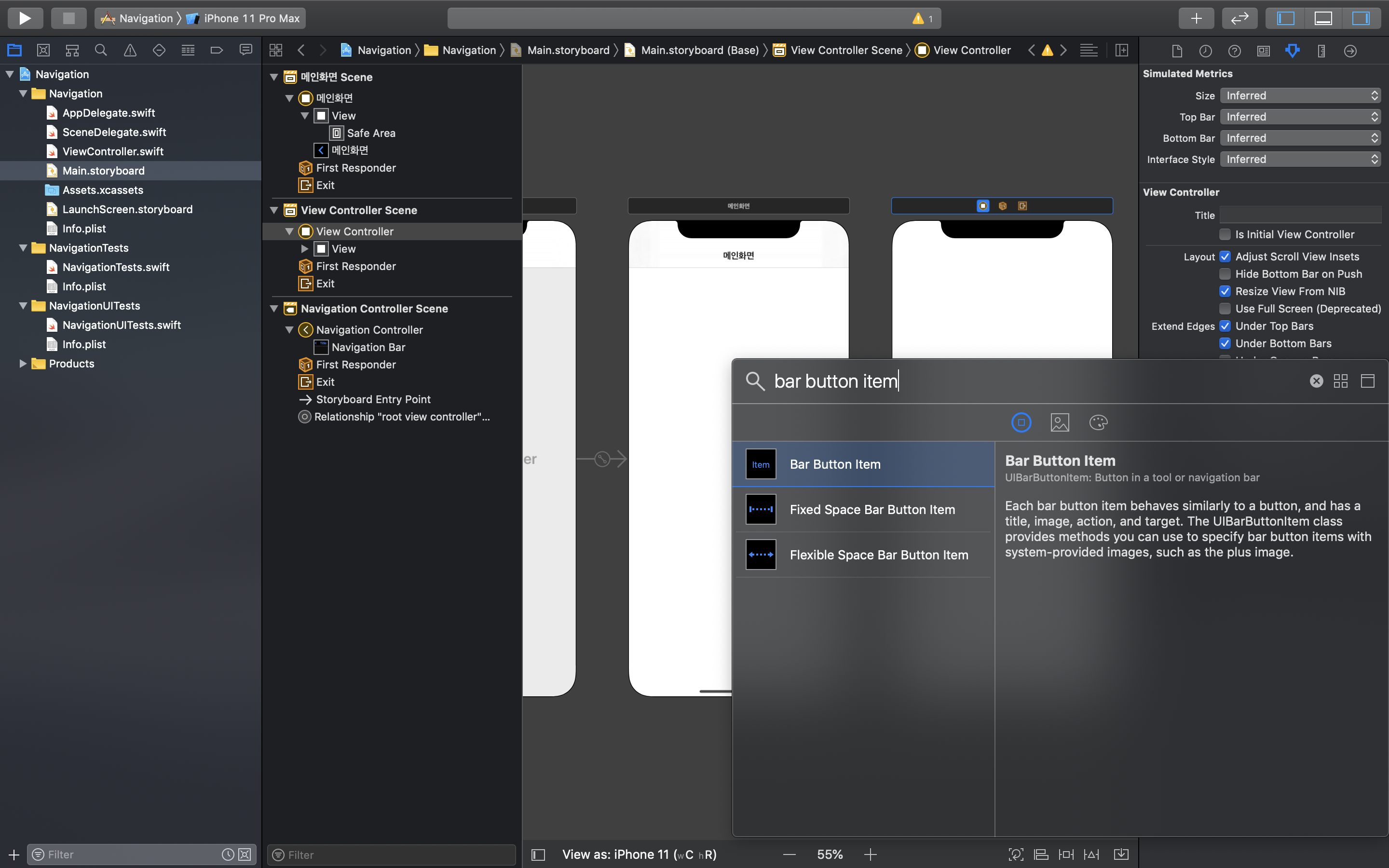Collapse the Navigation Controller Scene
1389x868 pixels.
coord(274,309)
